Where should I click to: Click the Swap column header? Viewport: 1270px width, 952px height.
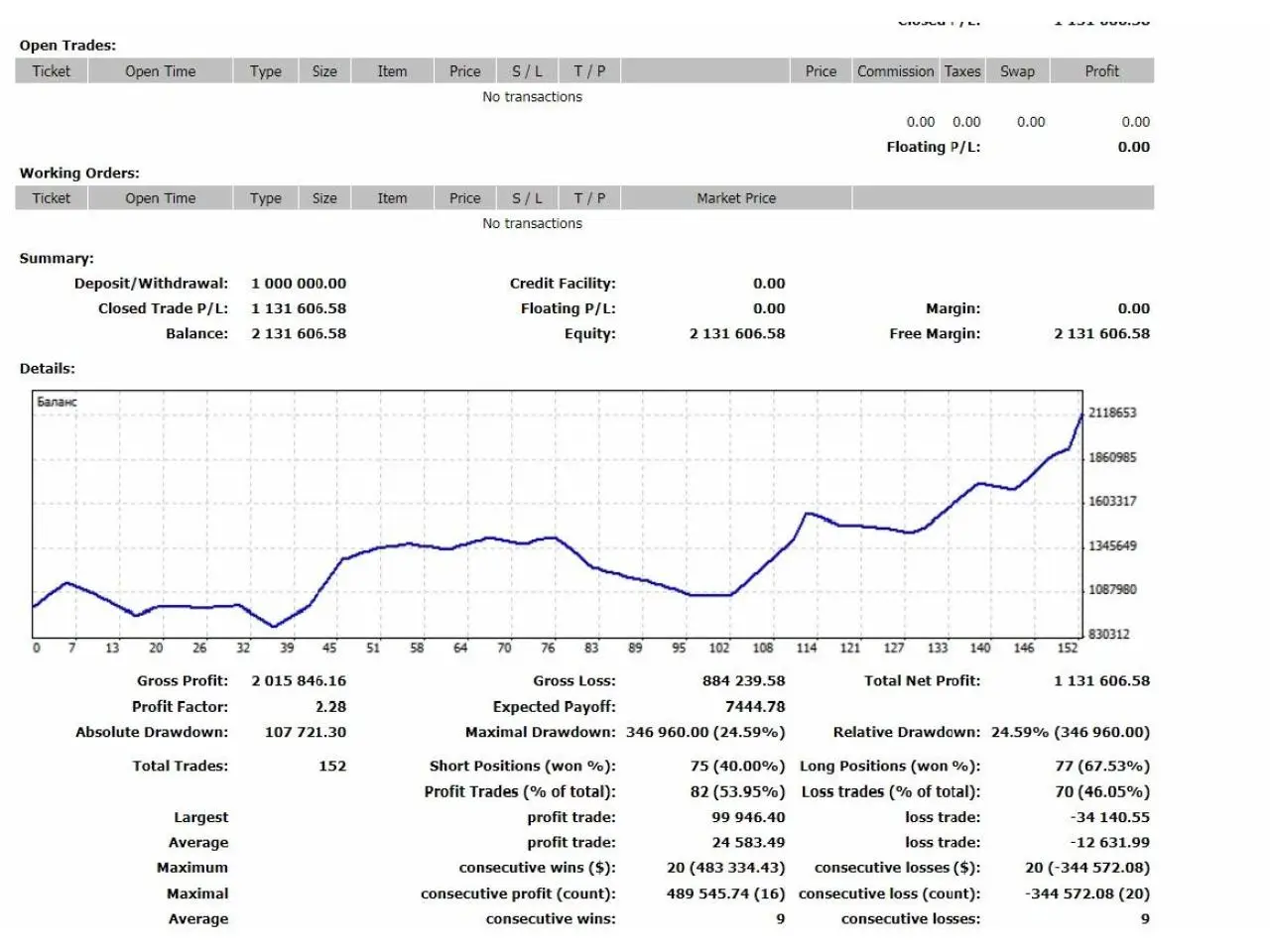1017,71
